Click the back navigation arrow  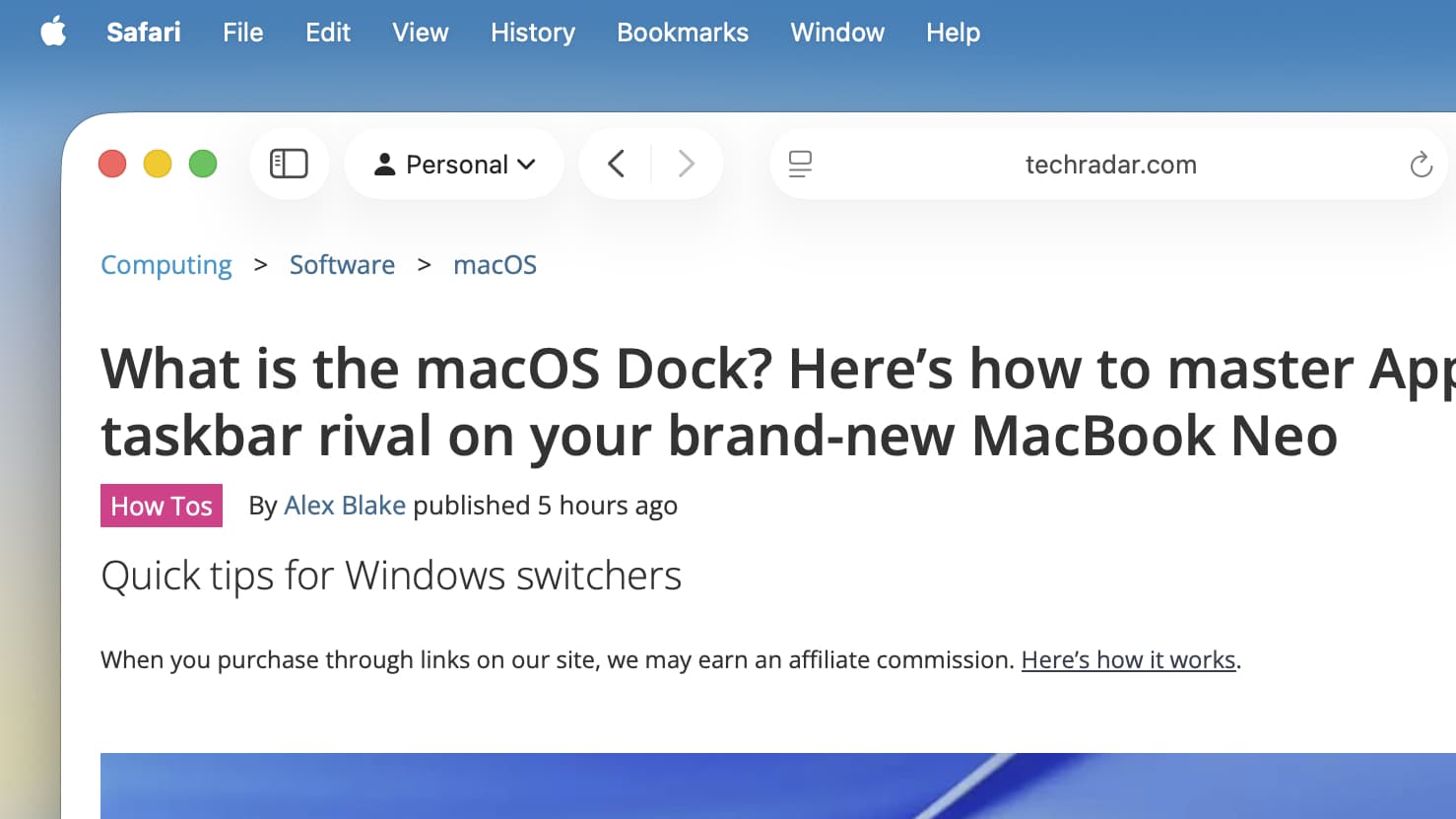pos(616,164)
